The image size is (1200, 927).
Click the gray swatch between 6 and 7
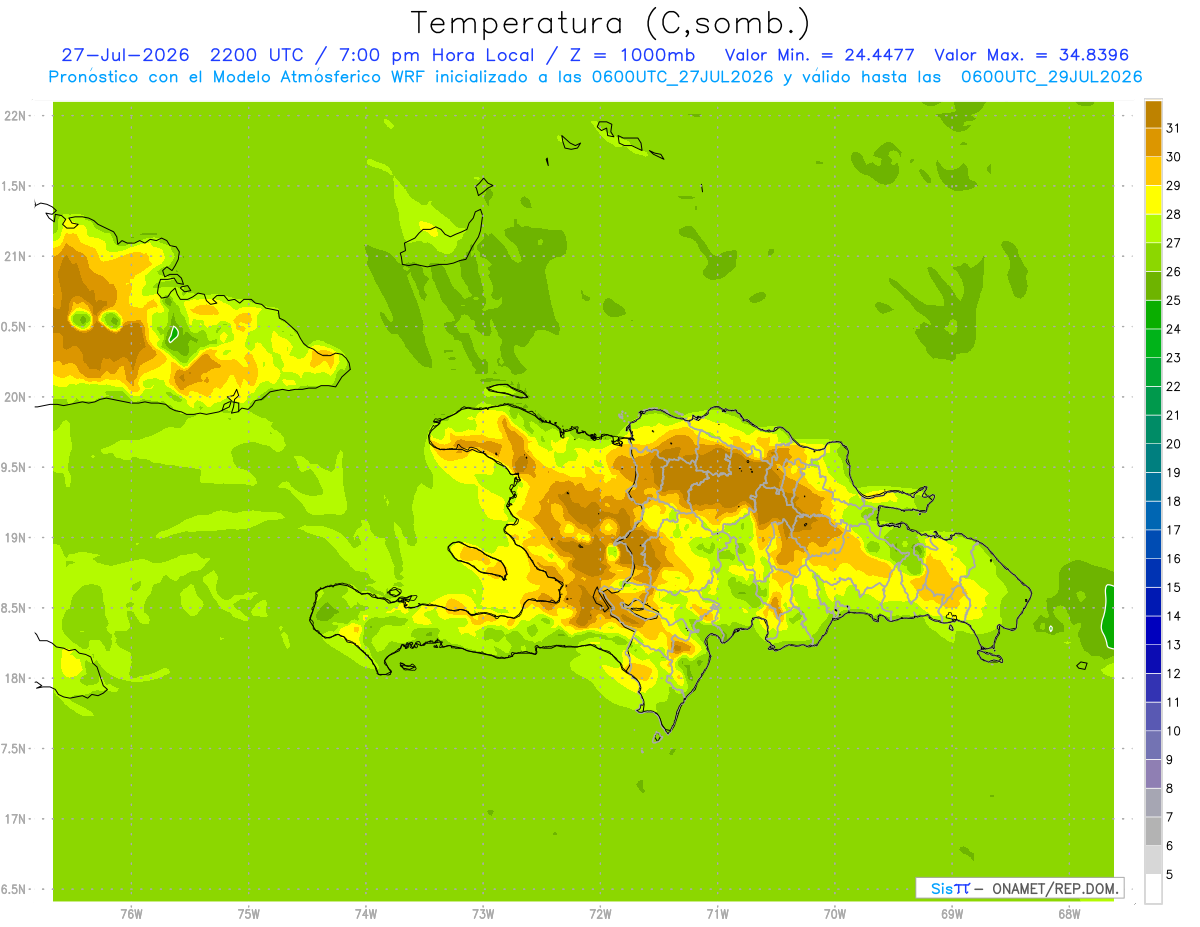1153,831
